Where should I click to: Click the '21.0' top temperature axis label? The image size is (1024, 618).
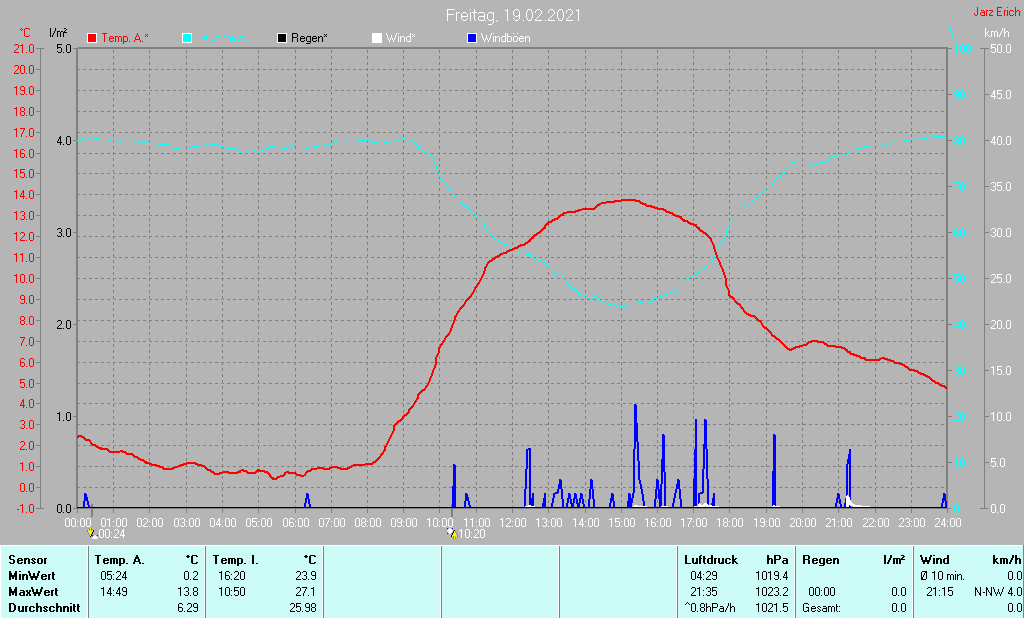pyautogui.click(x=24, y=49)
